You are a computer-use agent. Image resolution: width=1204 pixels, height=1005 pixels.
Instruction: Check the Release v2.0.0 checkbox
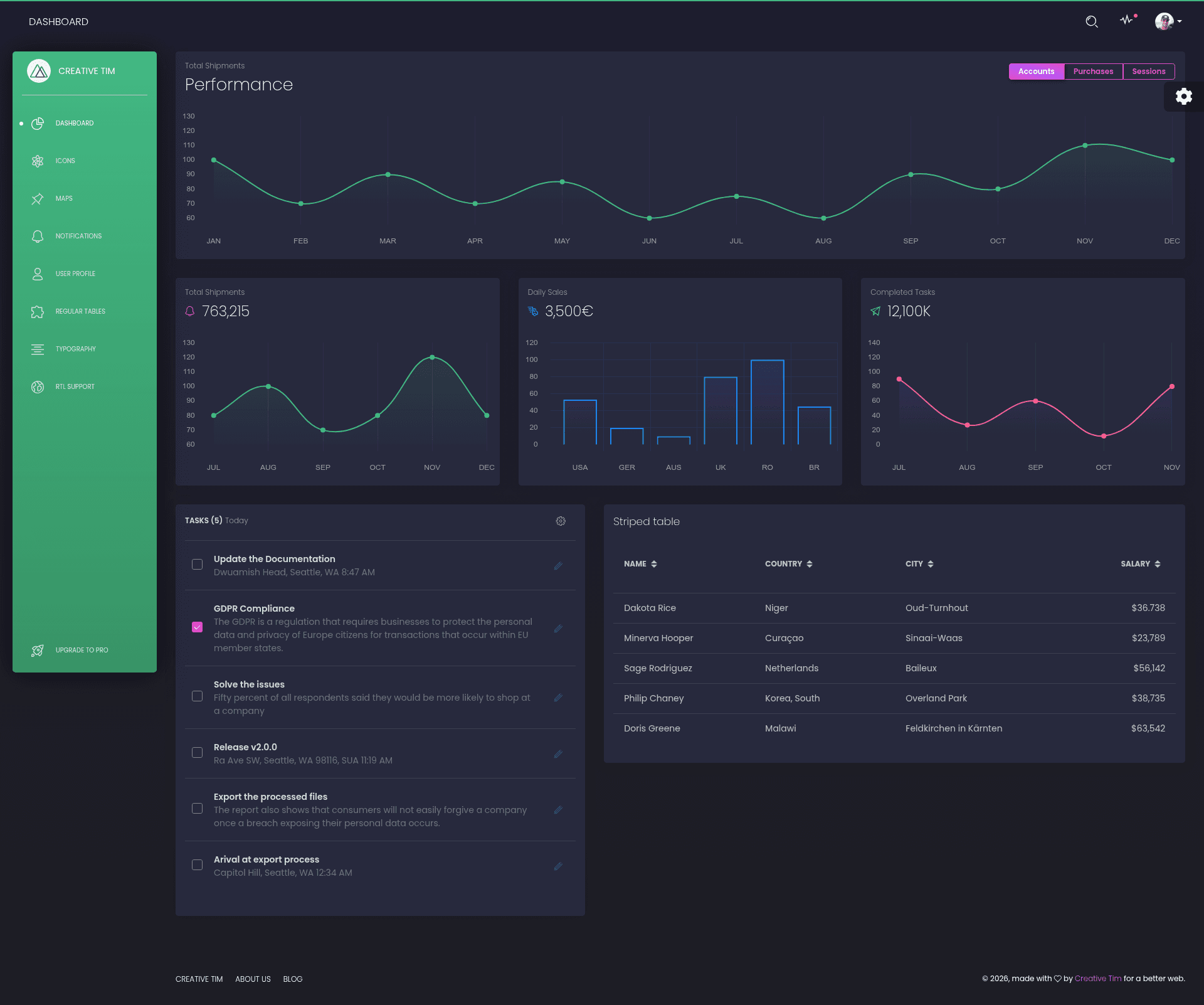tap(197, 753)
